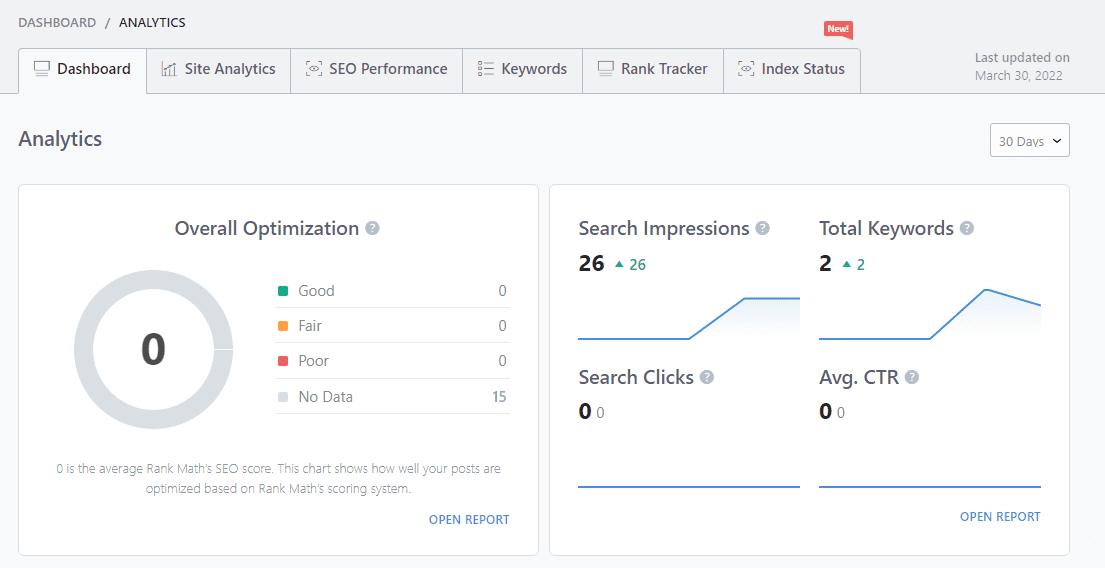This screenshot has height=568, width=1105.
Task: Switch to the Dashboard tab
Action: point(82,70)
